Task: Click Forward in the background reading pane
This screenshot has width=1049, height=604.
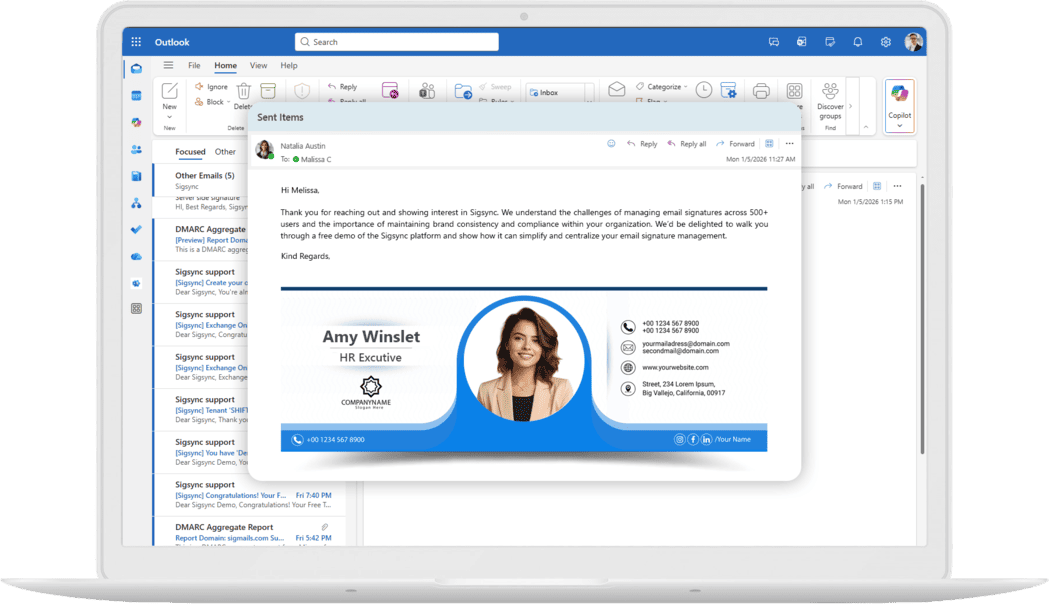Action: pyautogui.click(x=844, y=187)
